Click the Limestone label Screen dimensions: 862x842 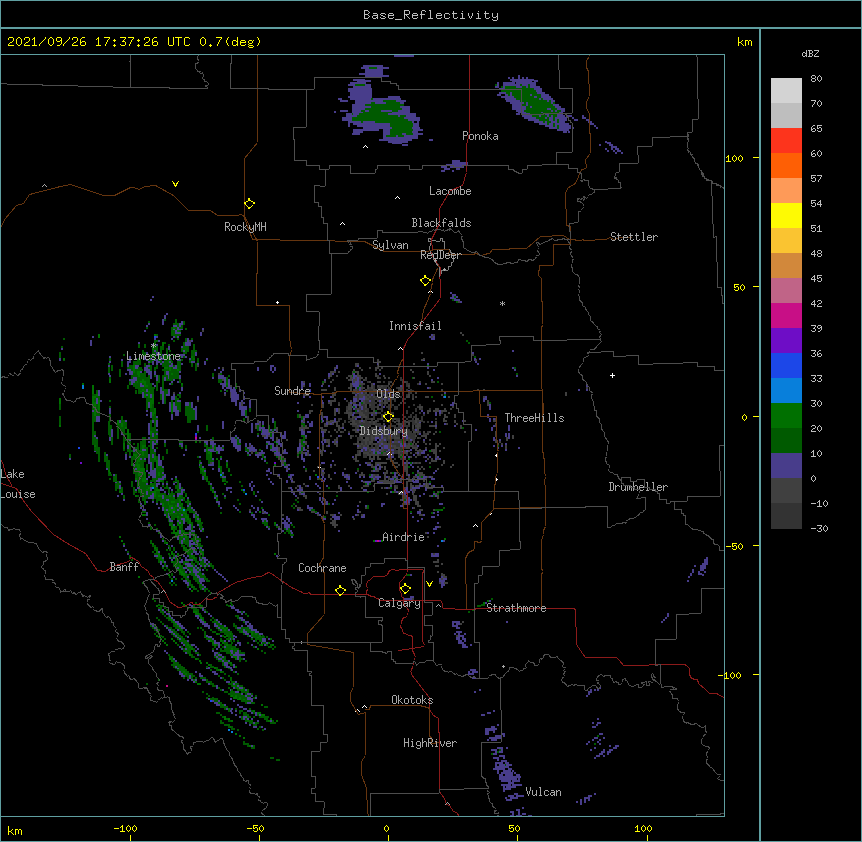[x=153, y=356]
